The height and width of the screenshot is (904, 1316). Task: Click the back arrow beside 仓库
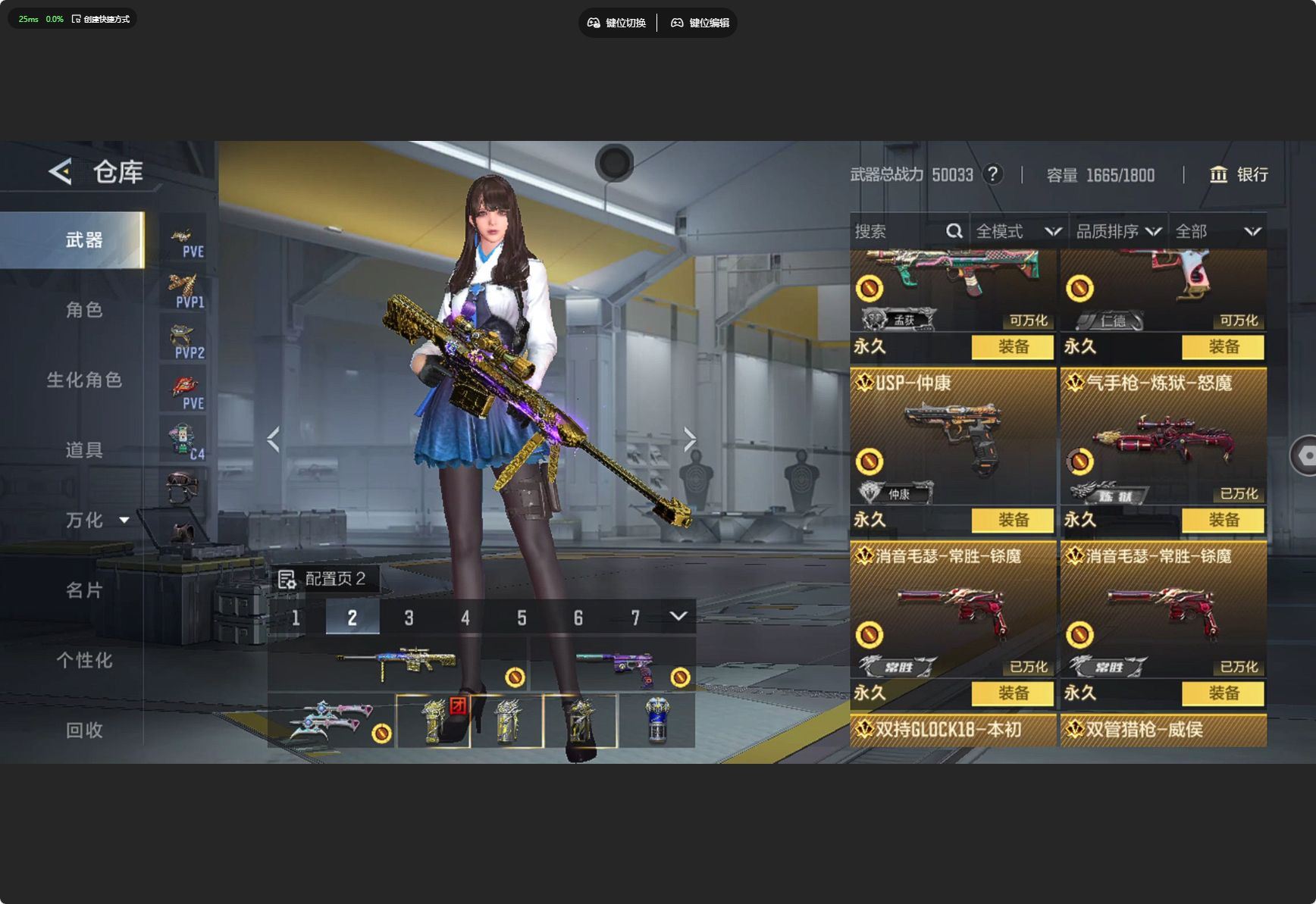[x=61, y=172]
